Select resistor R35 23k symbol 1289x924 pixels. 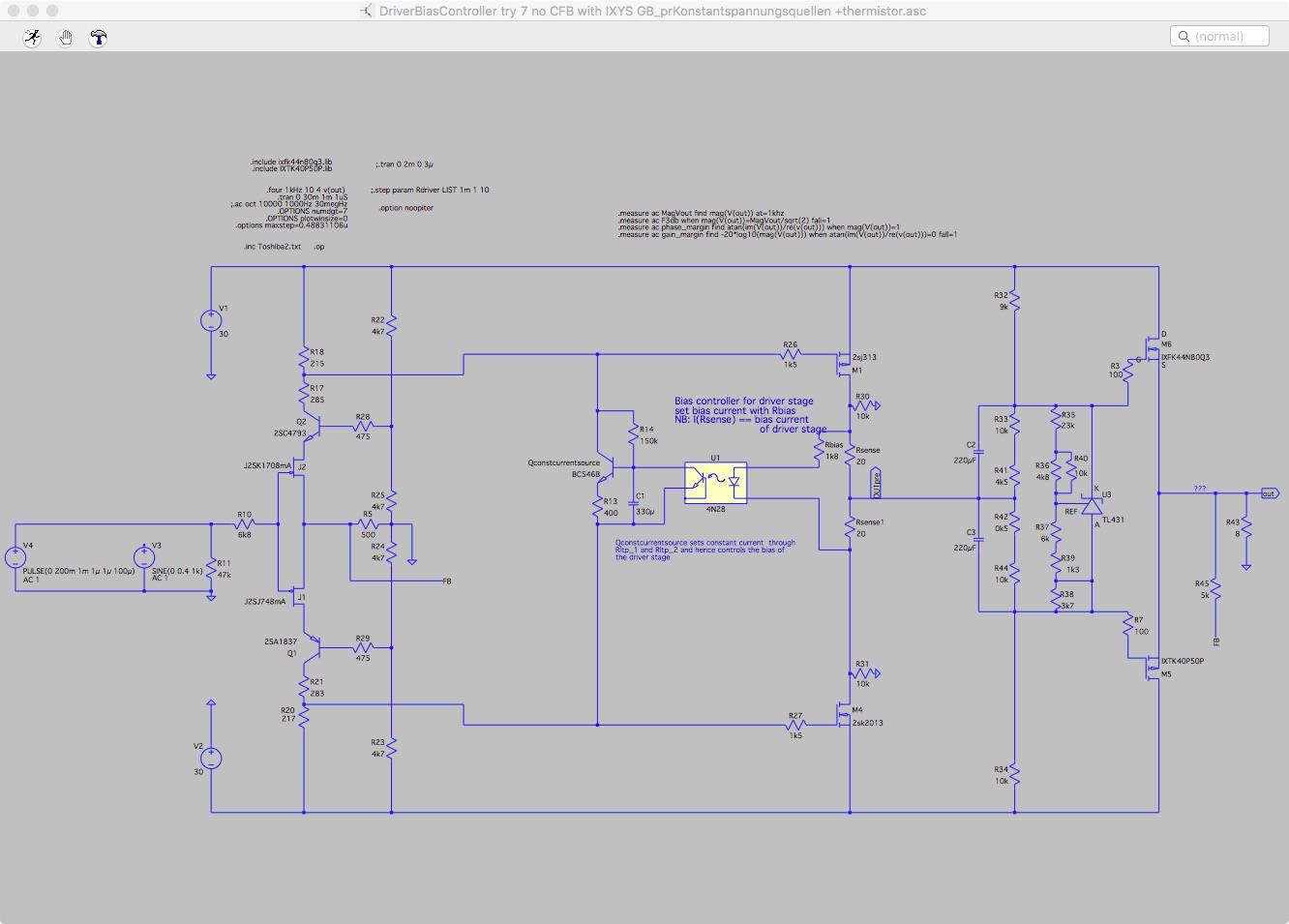point(1056,420)
